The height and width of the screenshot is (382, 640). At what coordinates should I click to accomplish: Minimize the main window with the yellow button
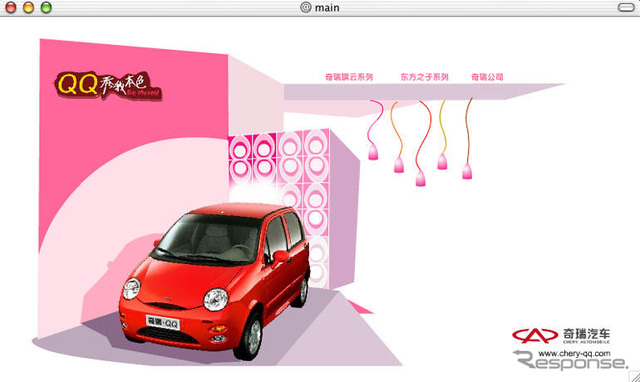(28, 7)
